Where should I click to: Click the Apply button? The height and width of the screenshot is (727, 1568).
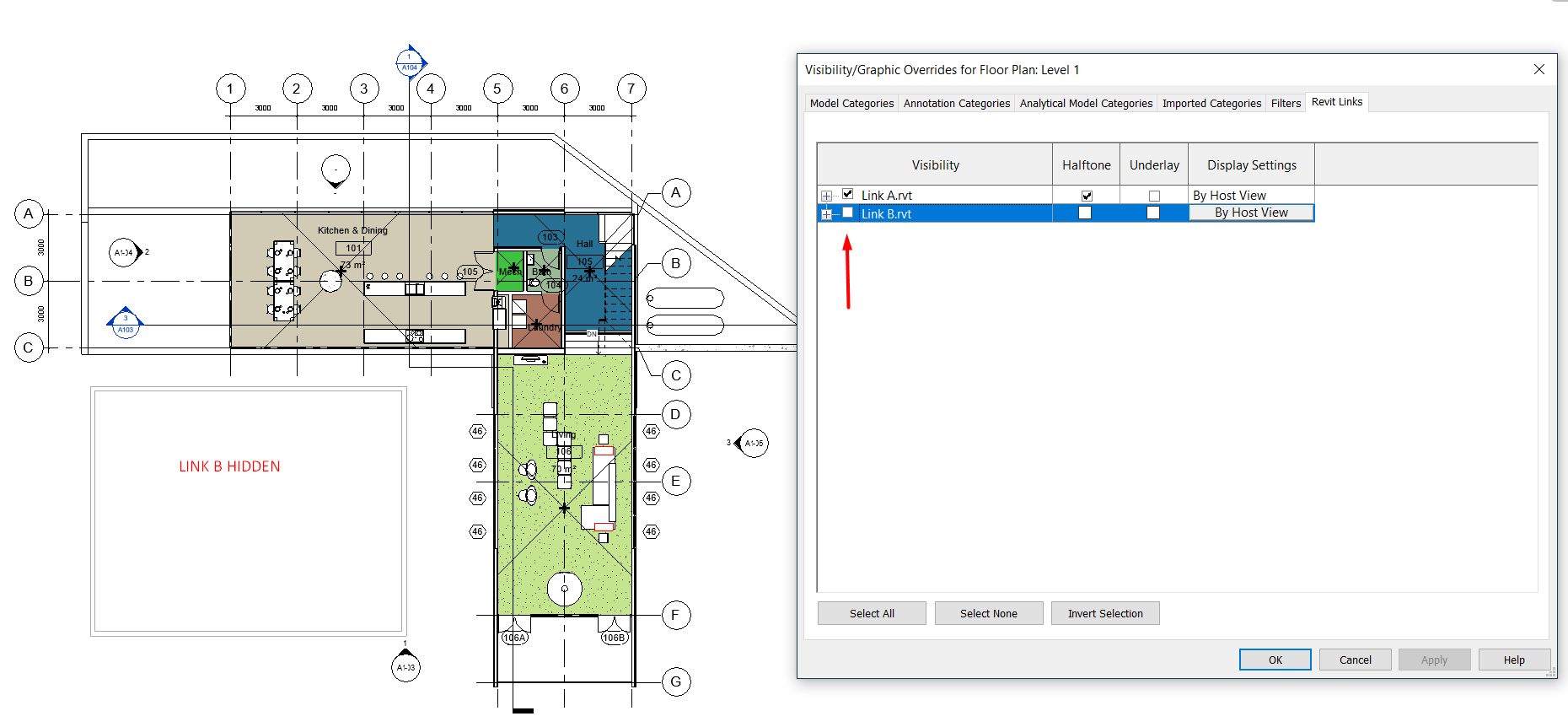click(x=1434, y=660)
